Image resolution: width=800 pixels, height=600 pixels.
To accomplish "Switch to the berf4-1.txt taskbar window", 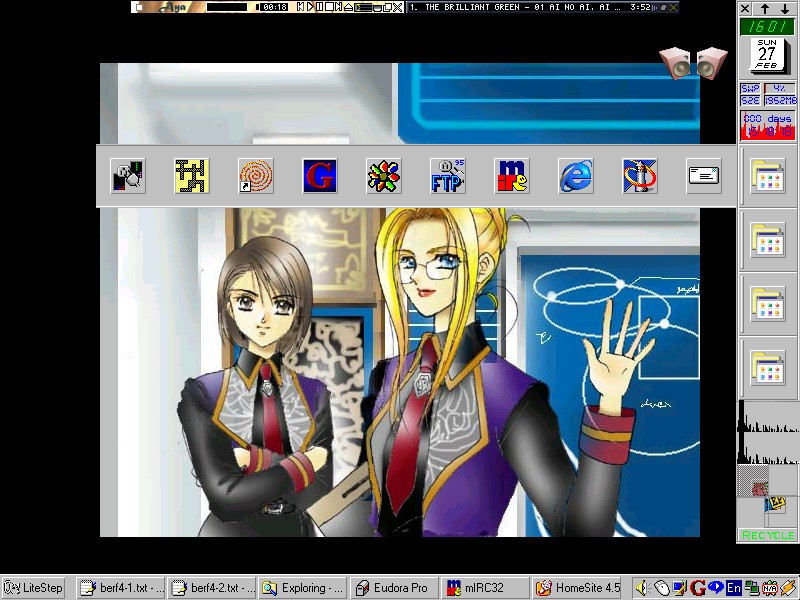I will [x=123, y=588].
